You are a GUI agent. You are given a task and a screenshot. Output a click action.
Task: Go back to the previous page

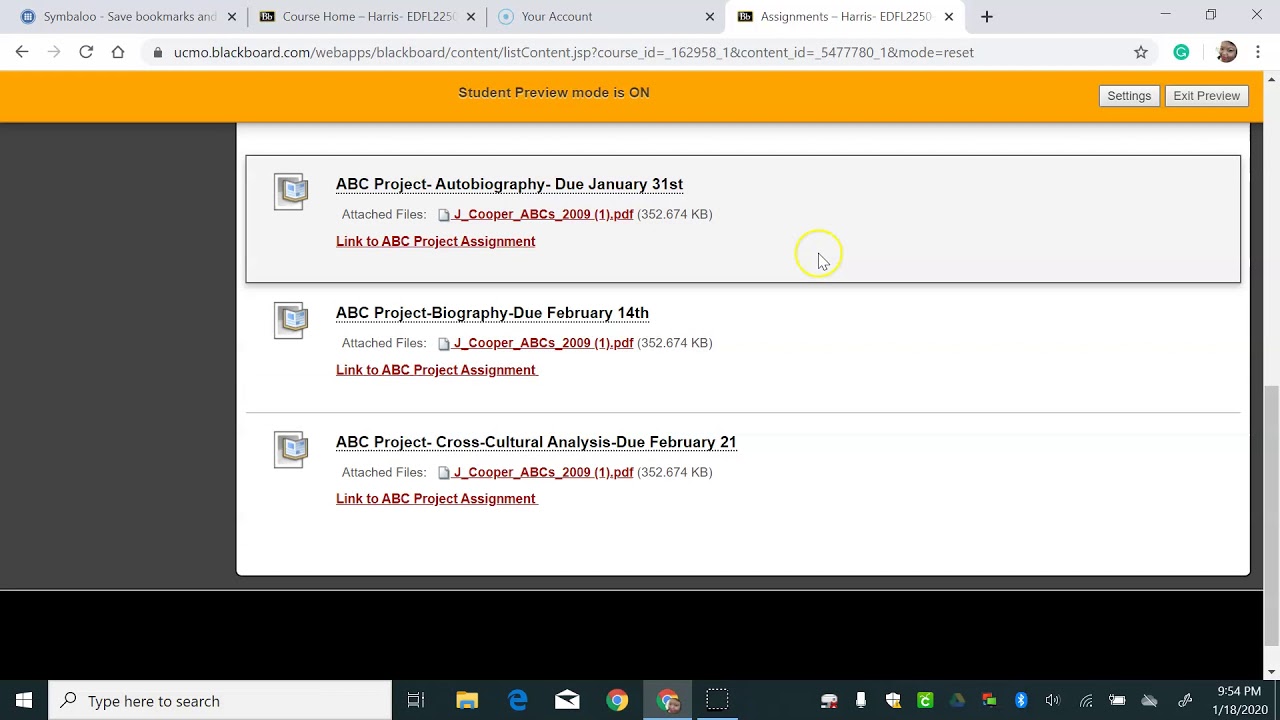tap(22, 52)
